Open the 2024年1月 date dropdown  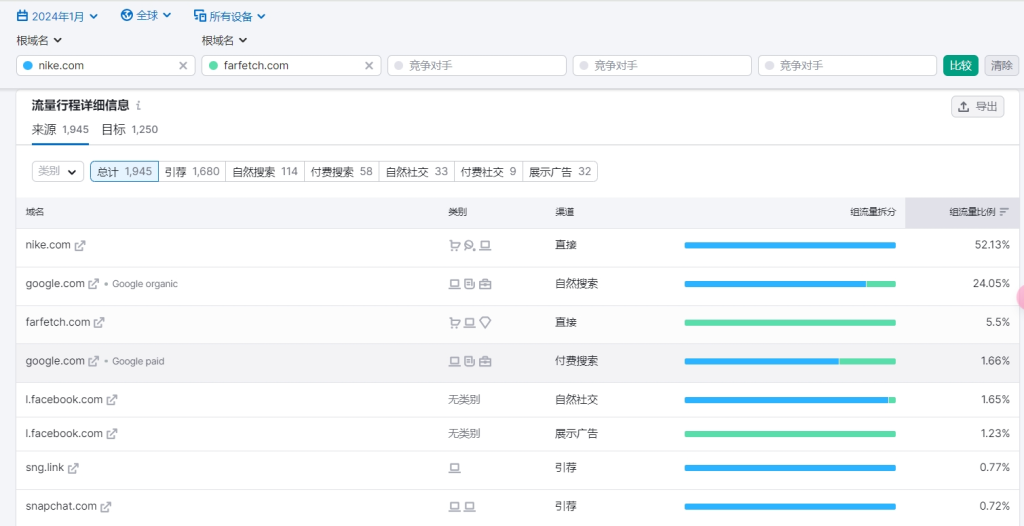[57, 16]
